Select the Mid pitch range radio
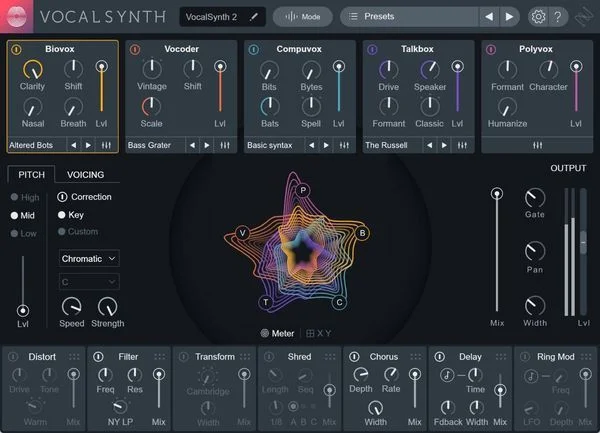Image resolution: width=600 pixels, height=433 pixels. pyautogui.click(x=14, y=215)
